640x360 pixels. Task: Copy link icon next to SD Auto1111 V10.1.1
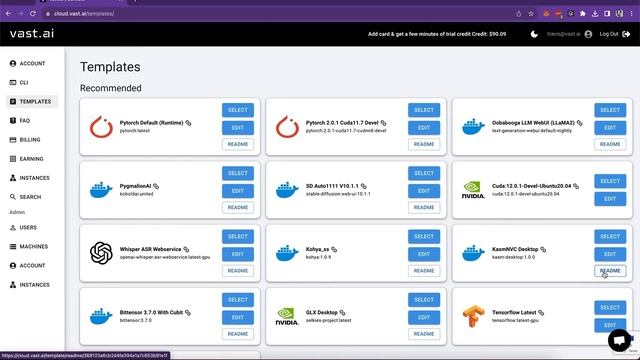(x=364, y=186)
